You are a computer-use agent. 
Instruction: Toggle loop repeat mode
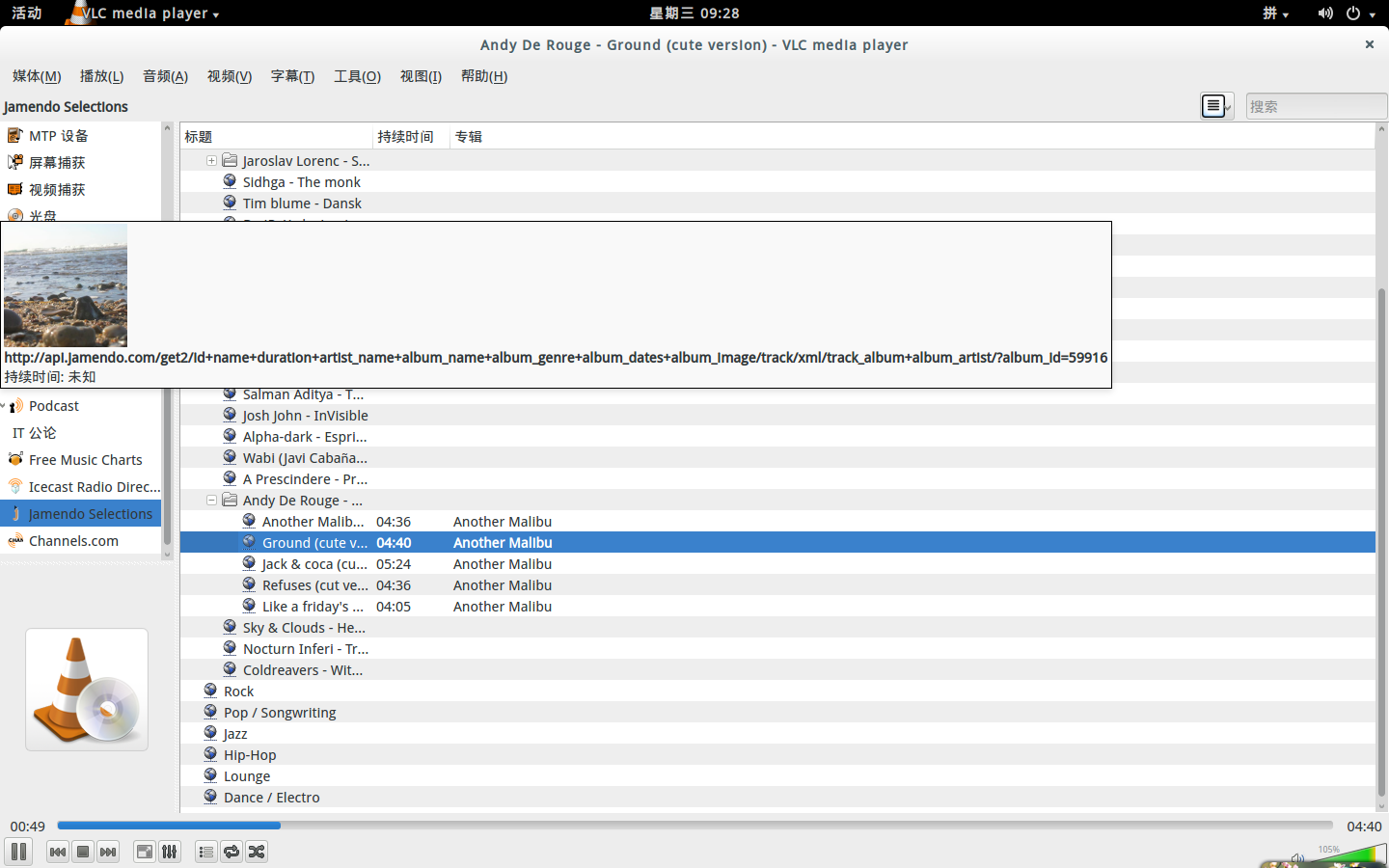coord(231,852)
